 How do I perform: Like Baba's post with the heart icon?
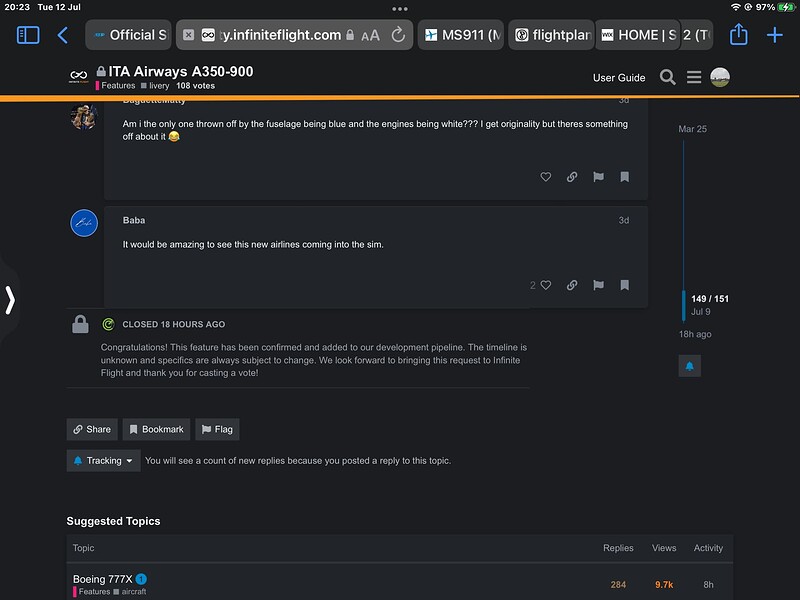(x=545, y=285)
